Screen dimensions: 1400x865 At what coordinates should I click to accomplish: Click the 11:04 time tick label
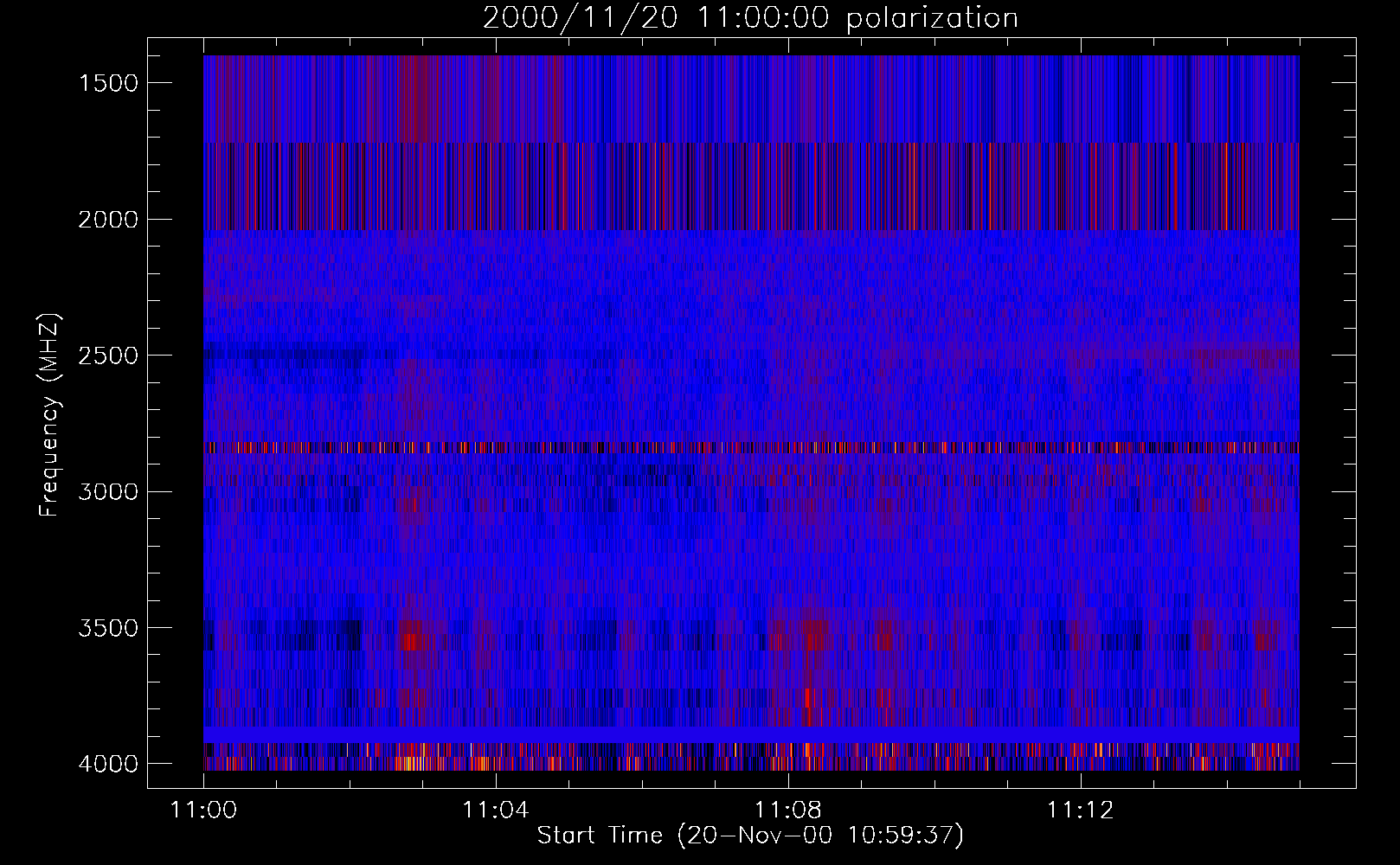coord(495,811)
